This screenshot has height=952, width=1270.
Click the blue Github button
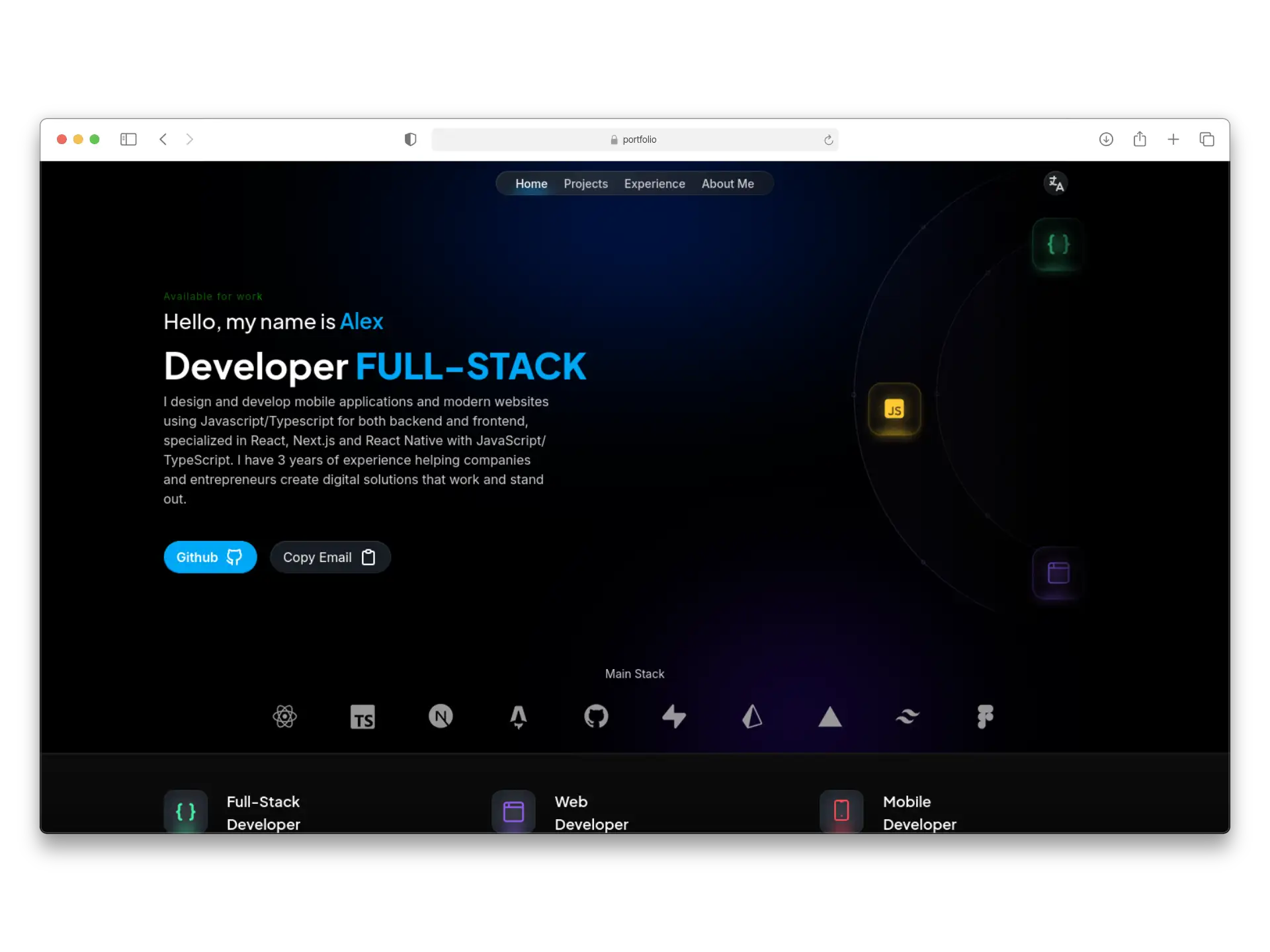pos(210,557)
